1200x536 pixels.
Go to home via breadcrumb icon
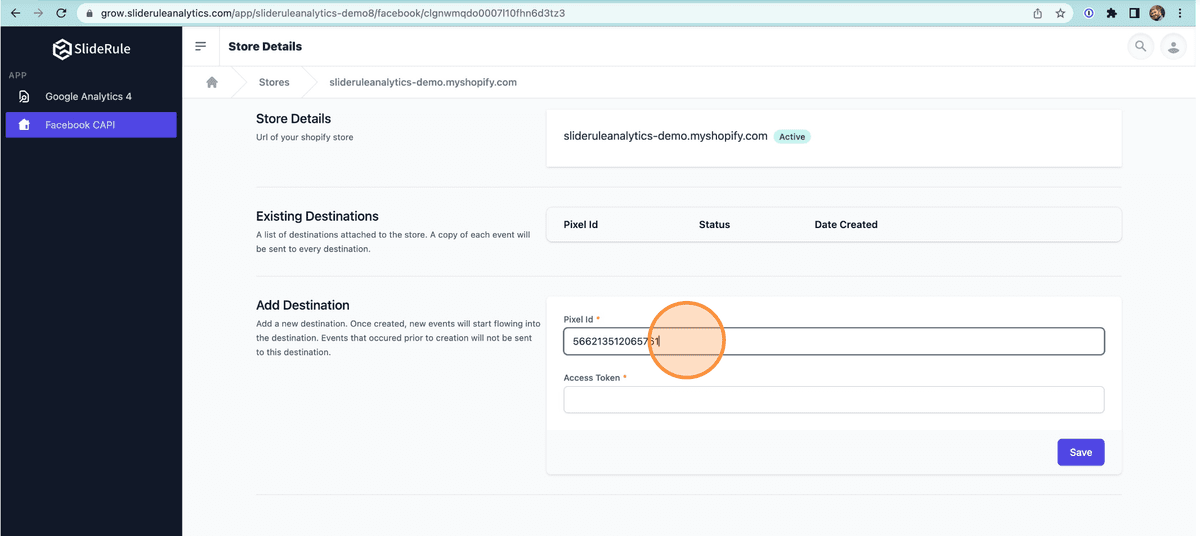click(212, 82)
